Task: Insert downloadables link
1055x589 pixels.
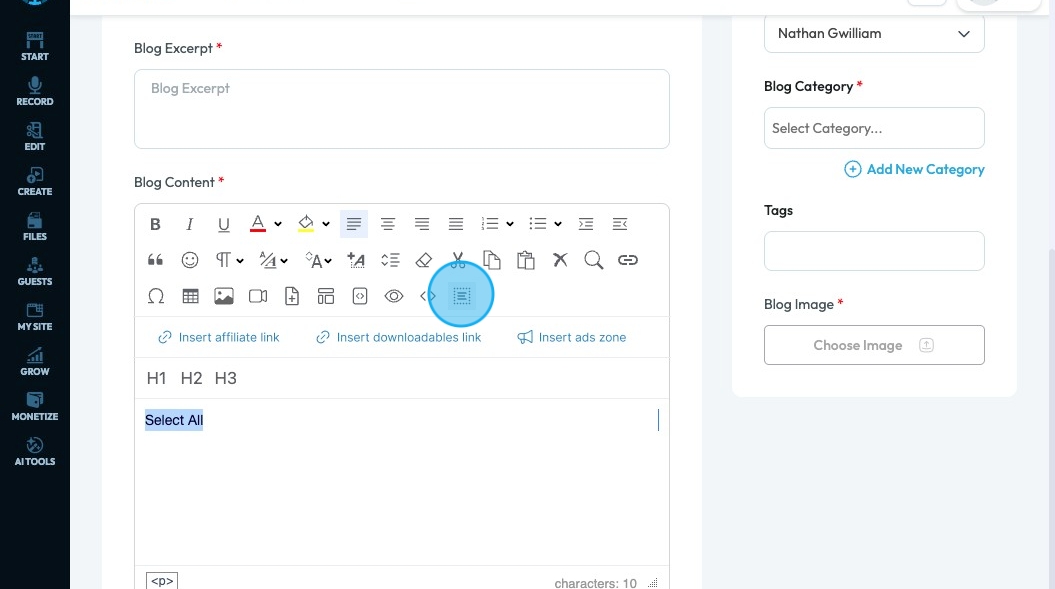Action: coord(398,337)
